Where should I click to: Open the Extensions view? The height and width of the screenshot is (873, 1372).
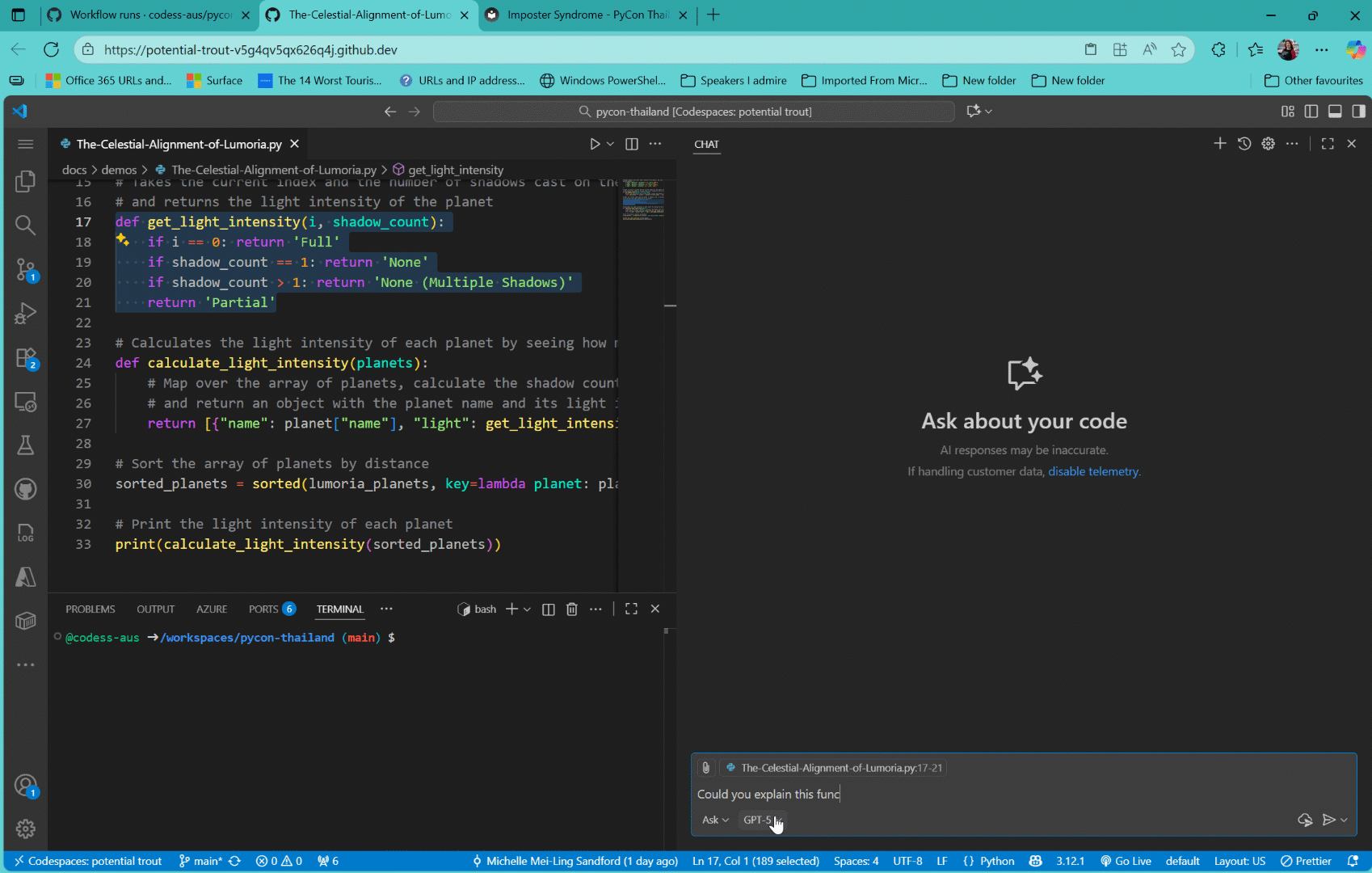[25, 357]
